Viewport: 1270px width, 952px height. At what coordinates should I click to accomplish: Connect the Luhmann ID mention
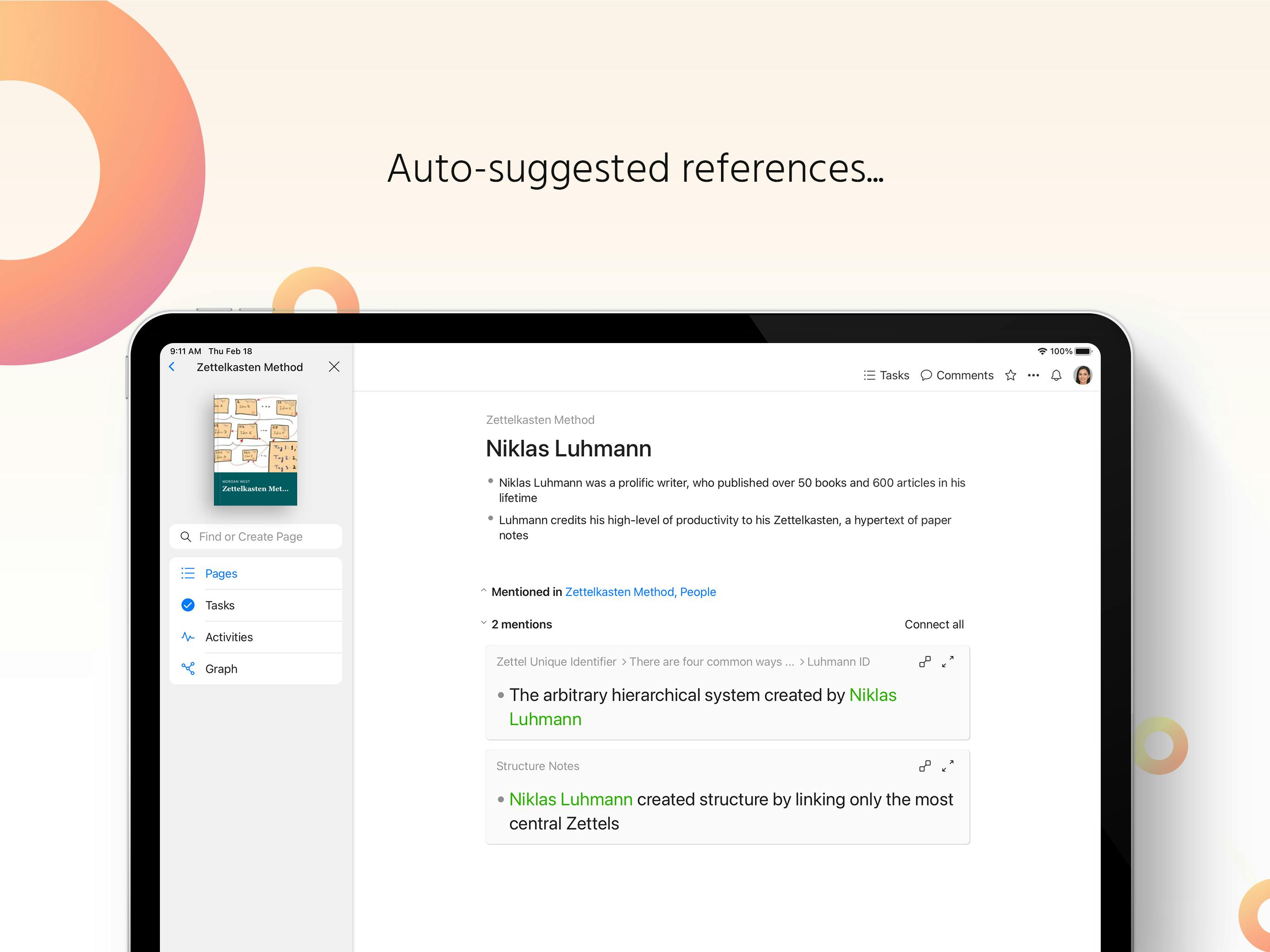(925, 661)
